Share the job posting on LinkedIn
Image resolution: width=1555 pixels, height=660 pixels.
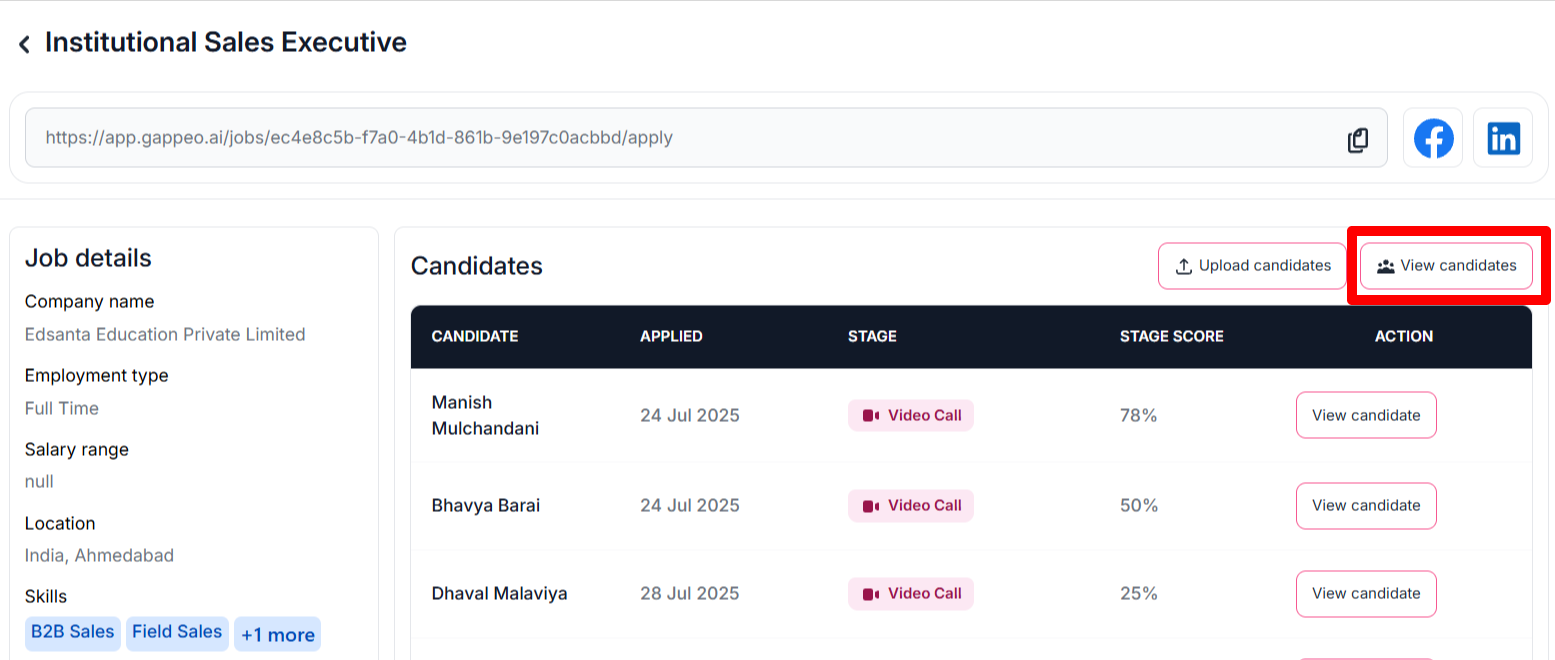click(1503, 138)
